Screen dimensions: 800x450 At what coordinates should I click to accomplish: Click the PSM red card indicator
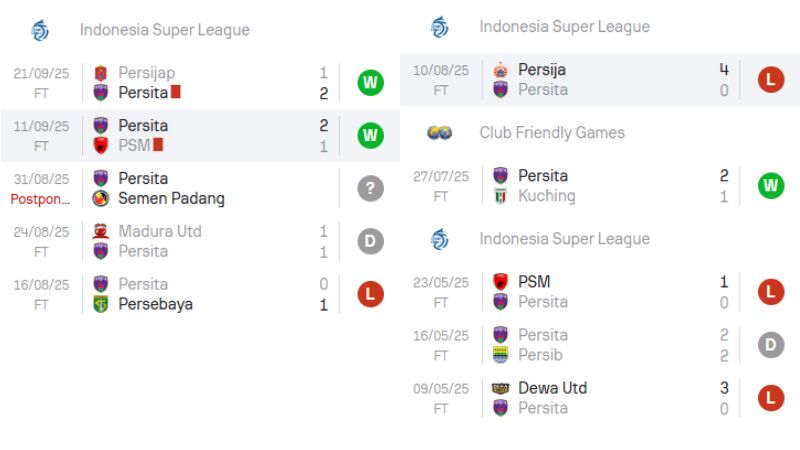158,145
